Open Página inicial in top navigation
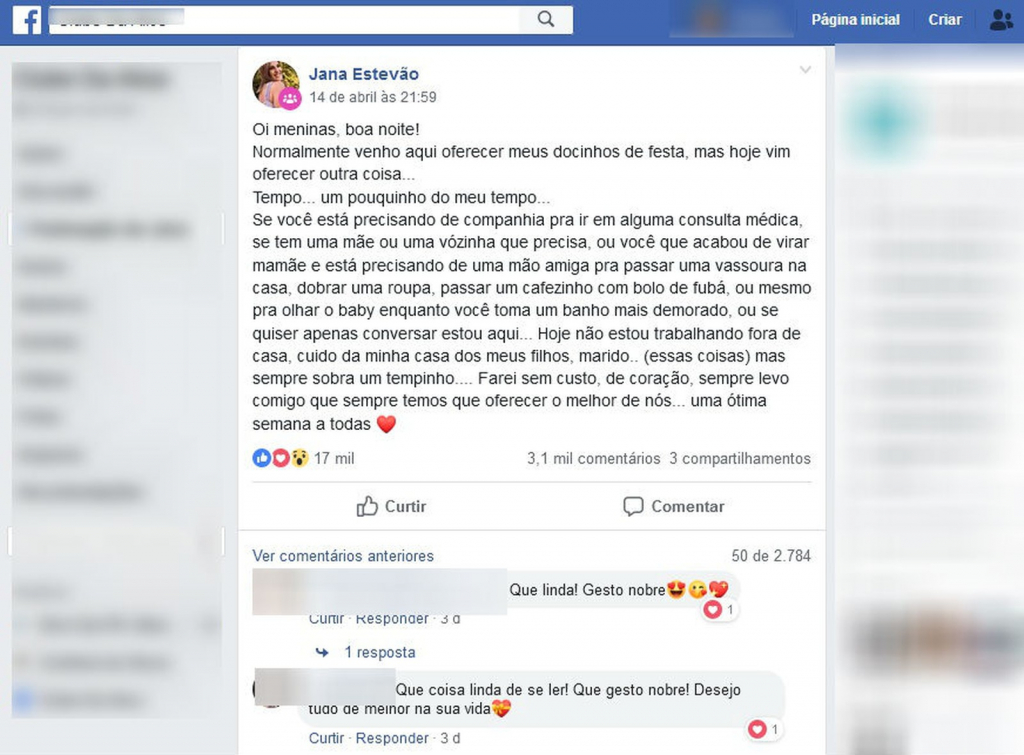This screenshot has width=1024, height=755. point(856,20)
